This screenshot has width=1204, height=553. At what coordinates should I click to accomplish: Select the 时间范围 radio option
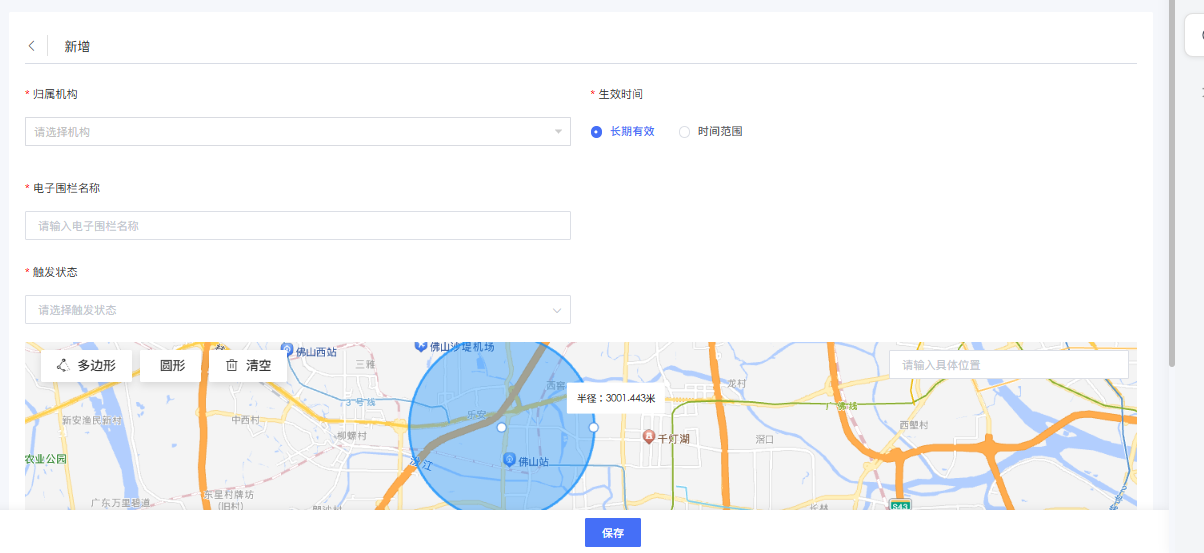click(684, 132)
